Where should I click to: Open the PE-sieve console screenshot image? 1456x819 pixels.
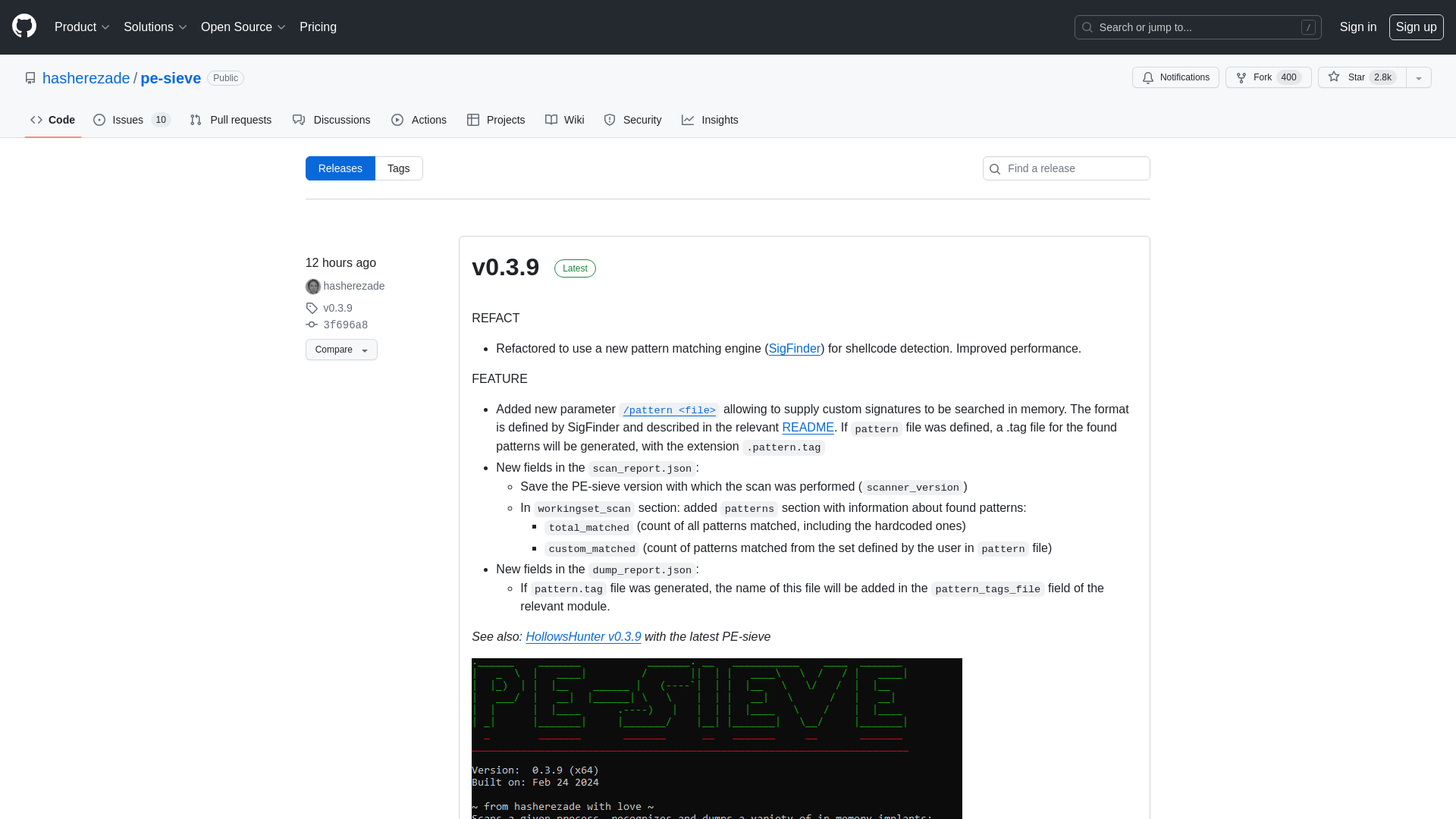[717, 739]
